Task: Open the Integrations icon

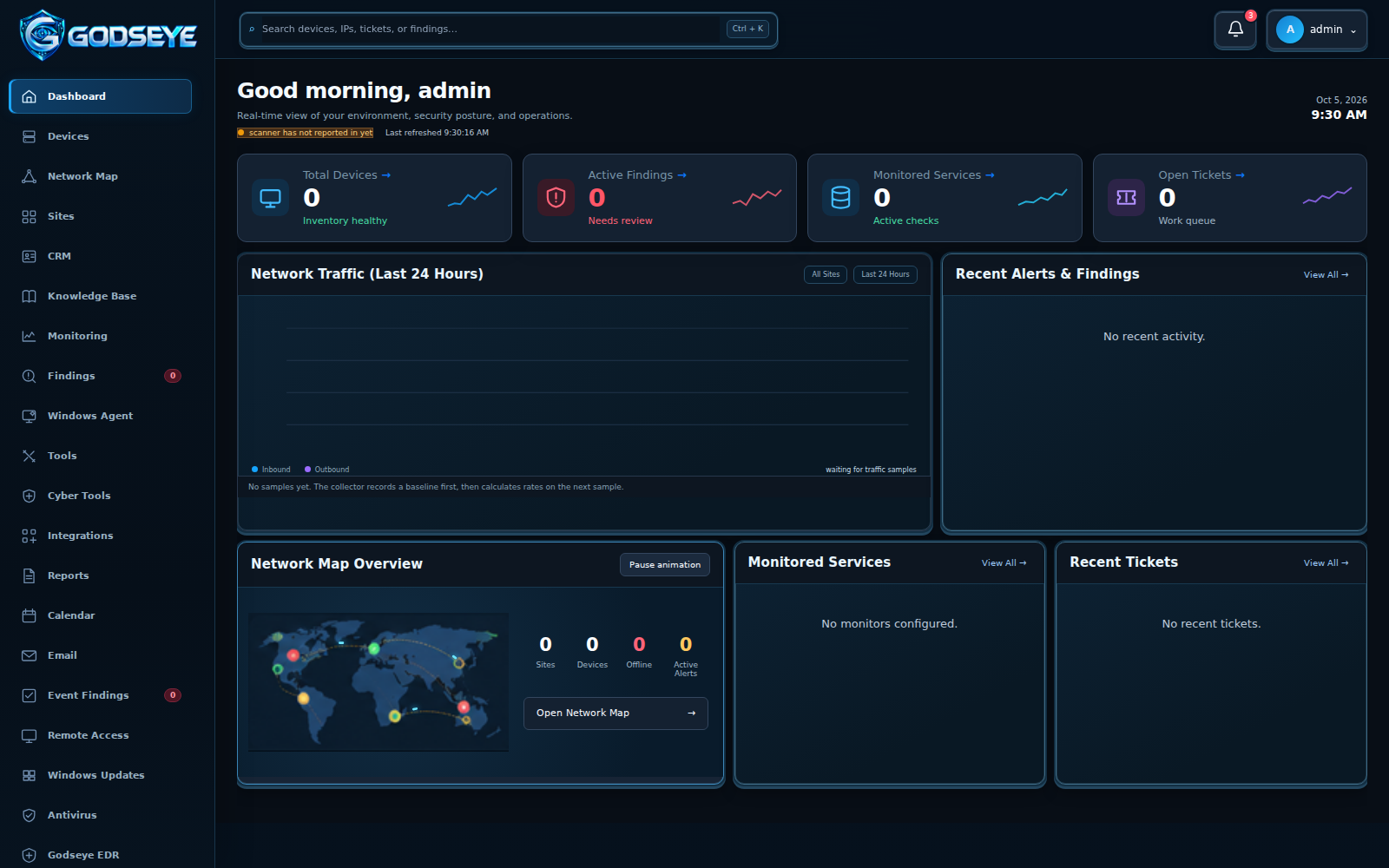Action: [29, 536]
